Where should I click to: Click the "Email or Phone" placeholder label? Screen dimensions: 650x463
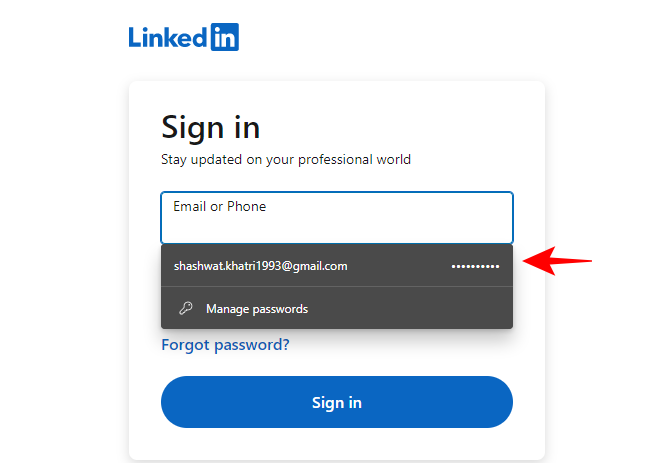point(219,207)
